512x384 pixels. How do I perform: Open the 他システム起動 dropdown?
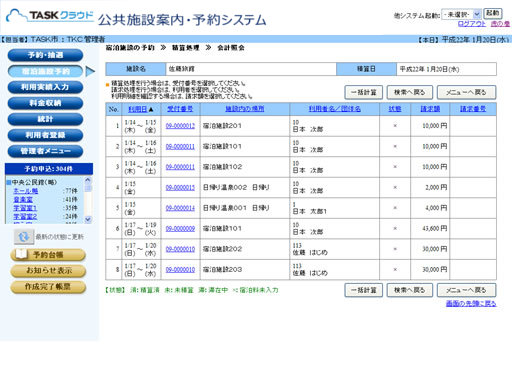point(461,14)
